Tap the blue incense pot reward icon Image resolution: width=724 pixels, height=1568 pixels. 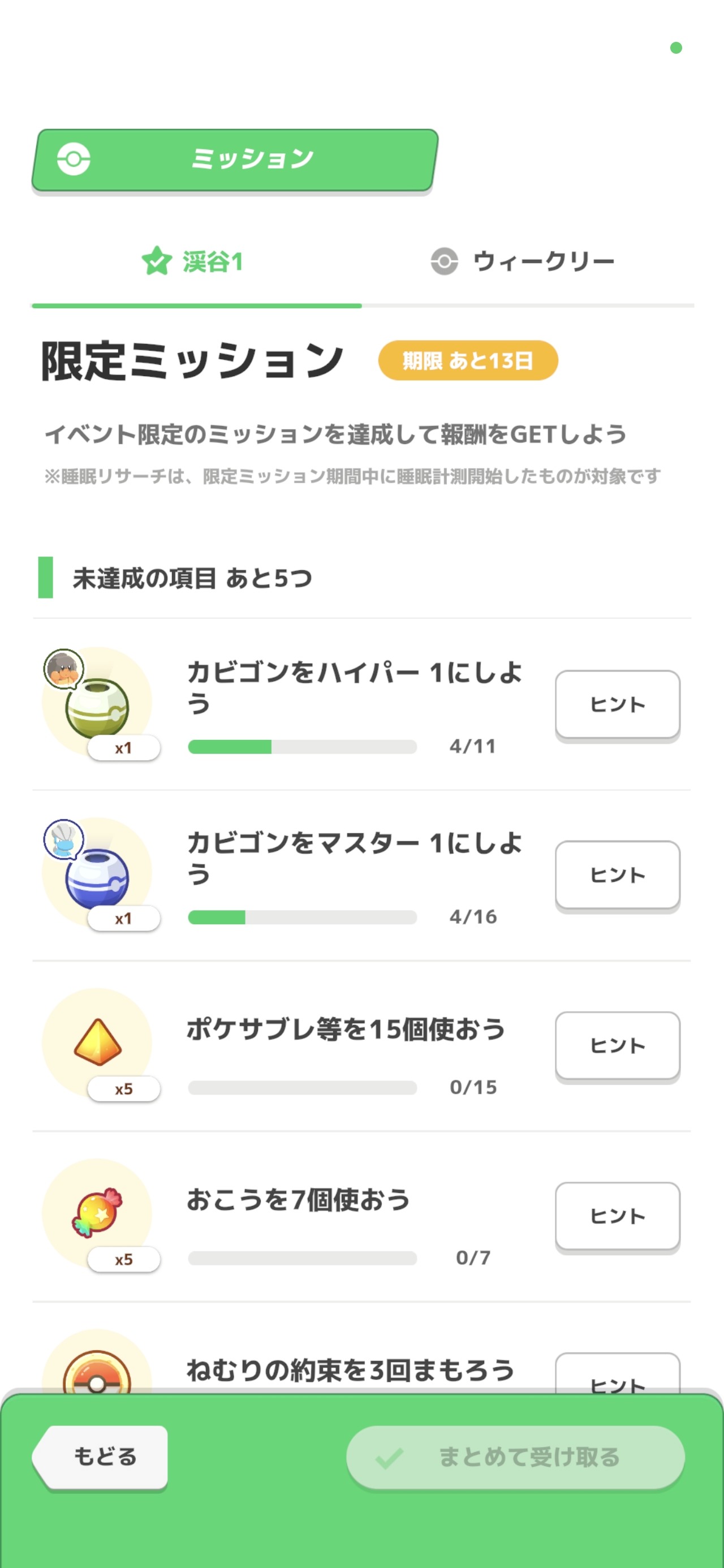pyautogui.click(x=97, y=877)
